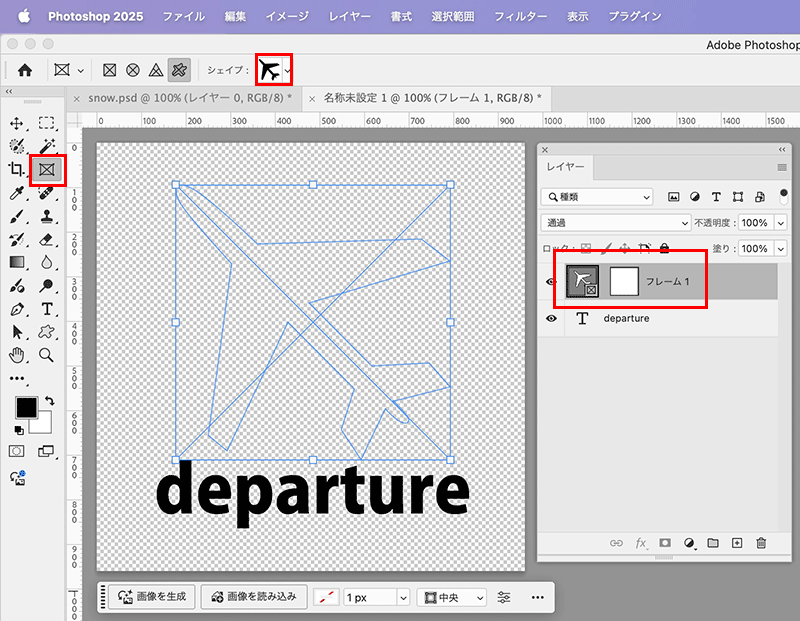Select the Eyedropper tool
The height and width of the screenshot is (621, 800).
[16, 193]
